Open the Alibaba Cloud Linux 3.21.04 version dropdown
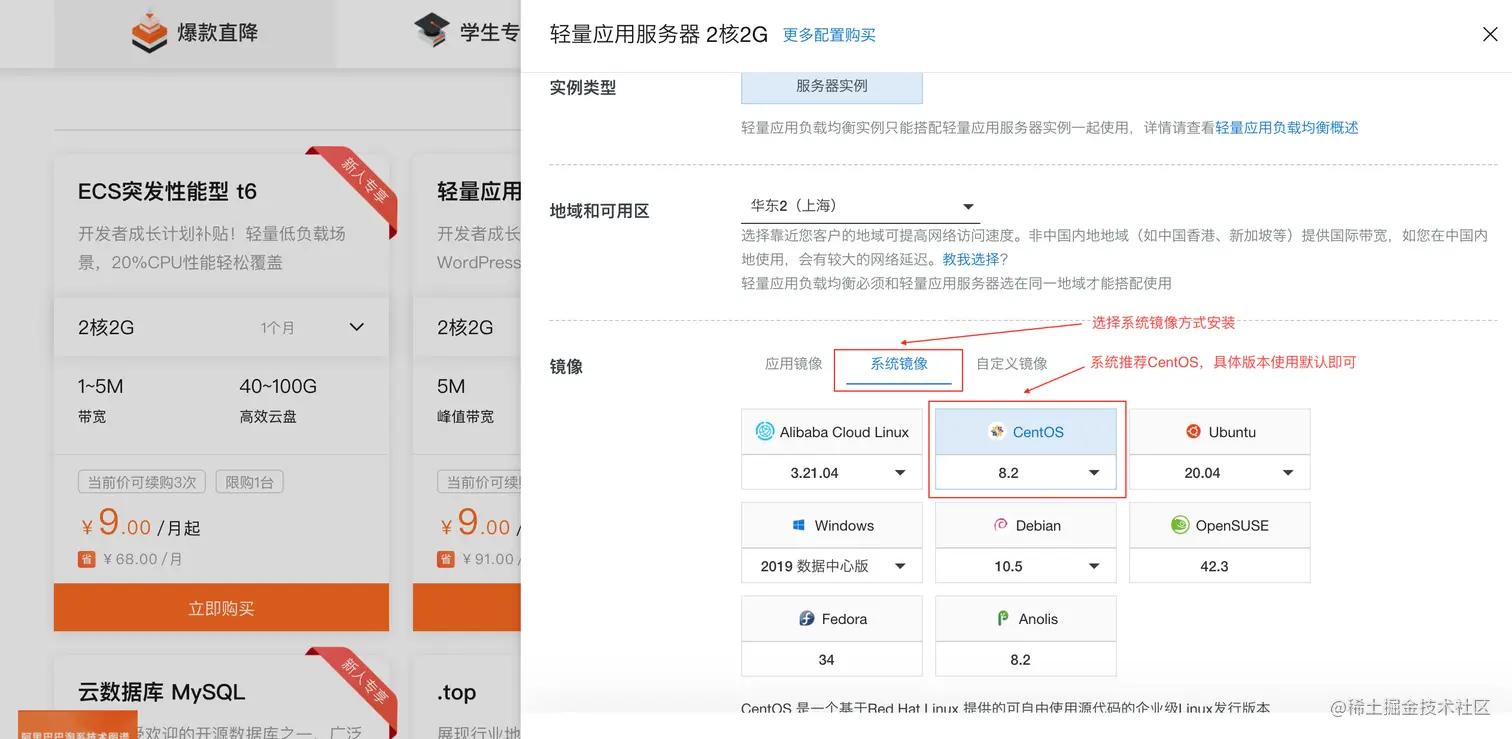 click(832, 473)
